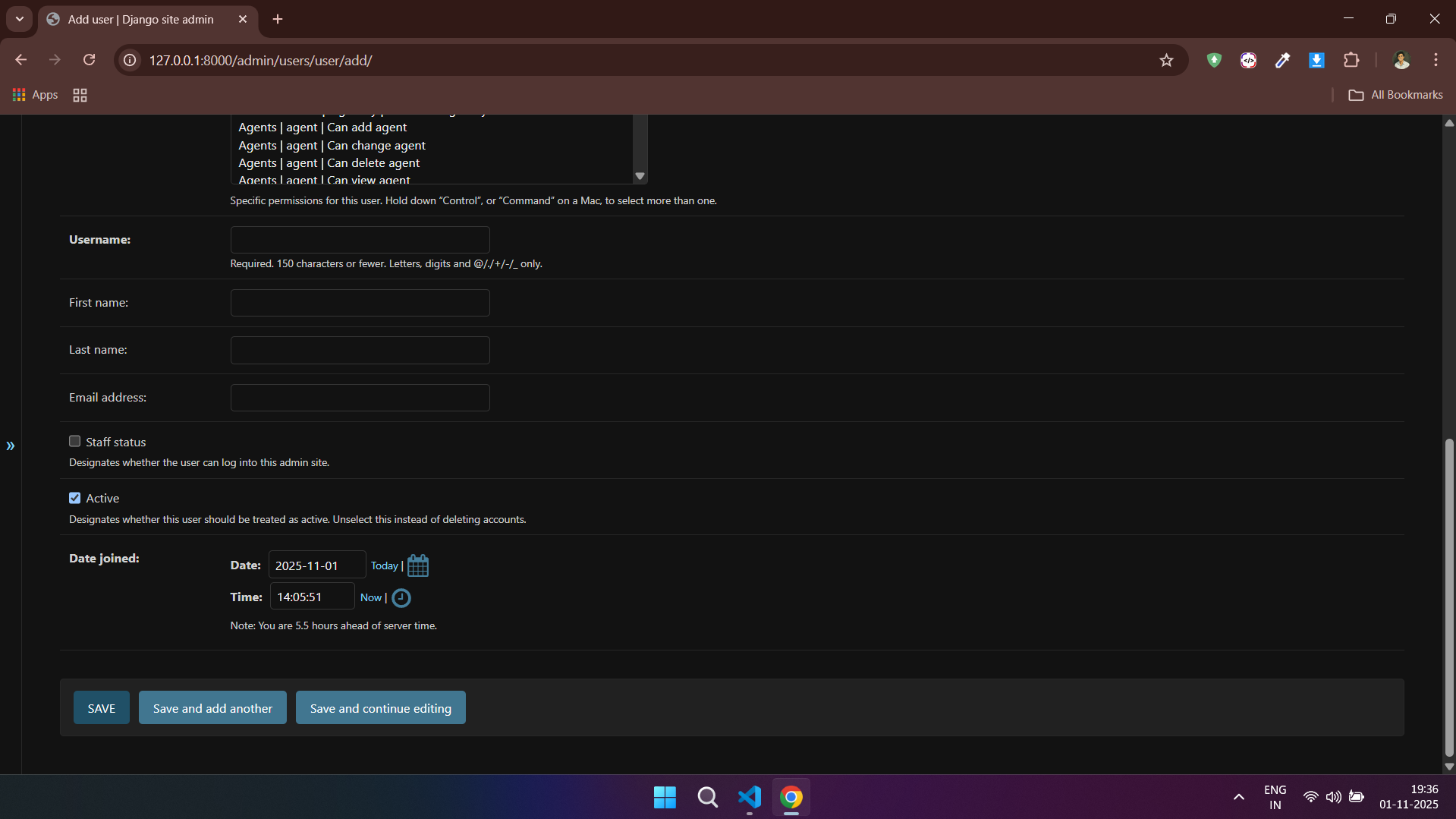Click the page vertical scrollbar thumb
Viewport: 1456px width, 819px height.
(x=1449, y=597)
